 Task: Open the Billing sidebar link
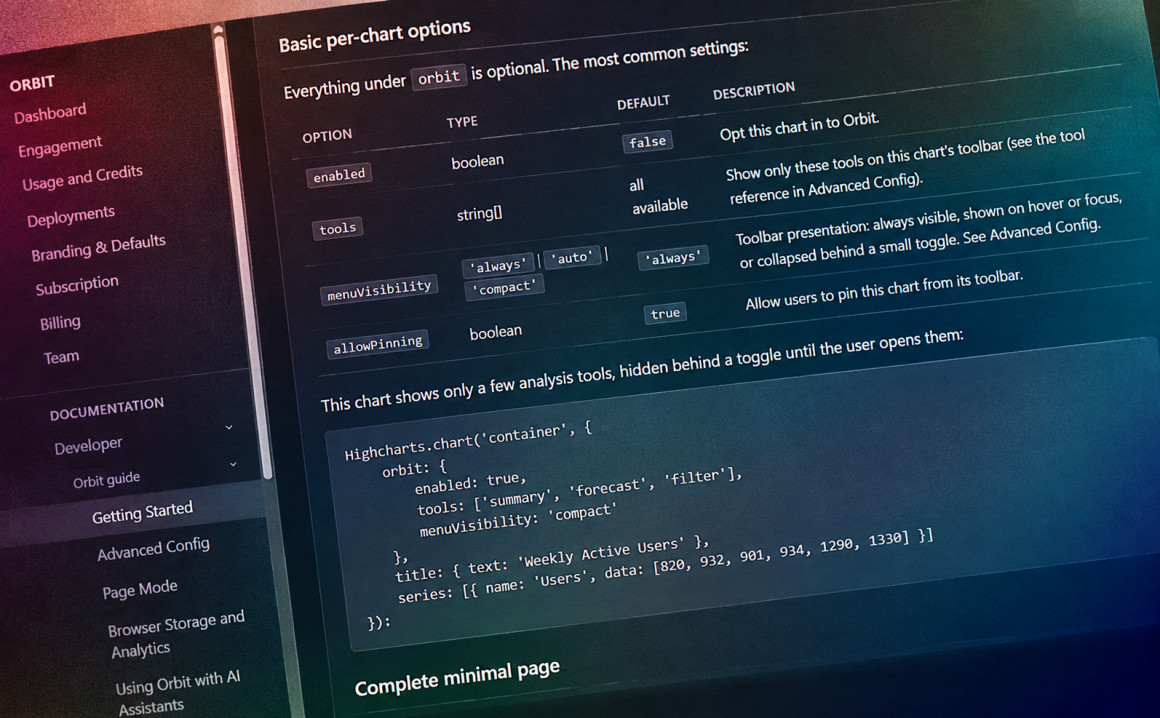61,322
